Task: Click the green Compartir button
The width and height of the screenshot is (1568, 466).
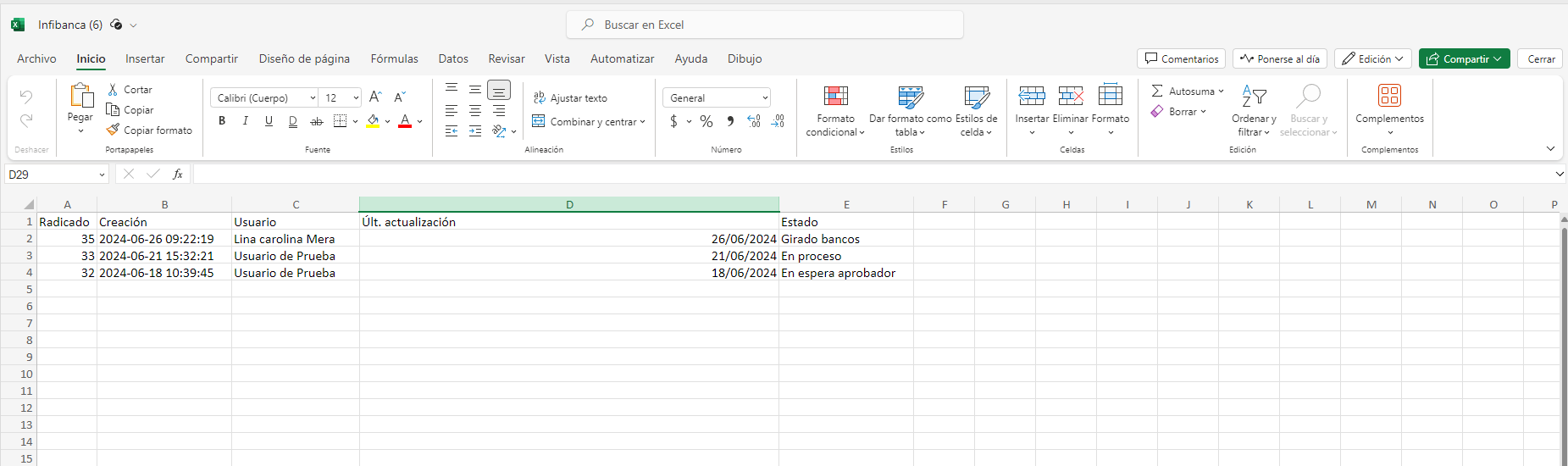Action: click(x=1464, y=58)
